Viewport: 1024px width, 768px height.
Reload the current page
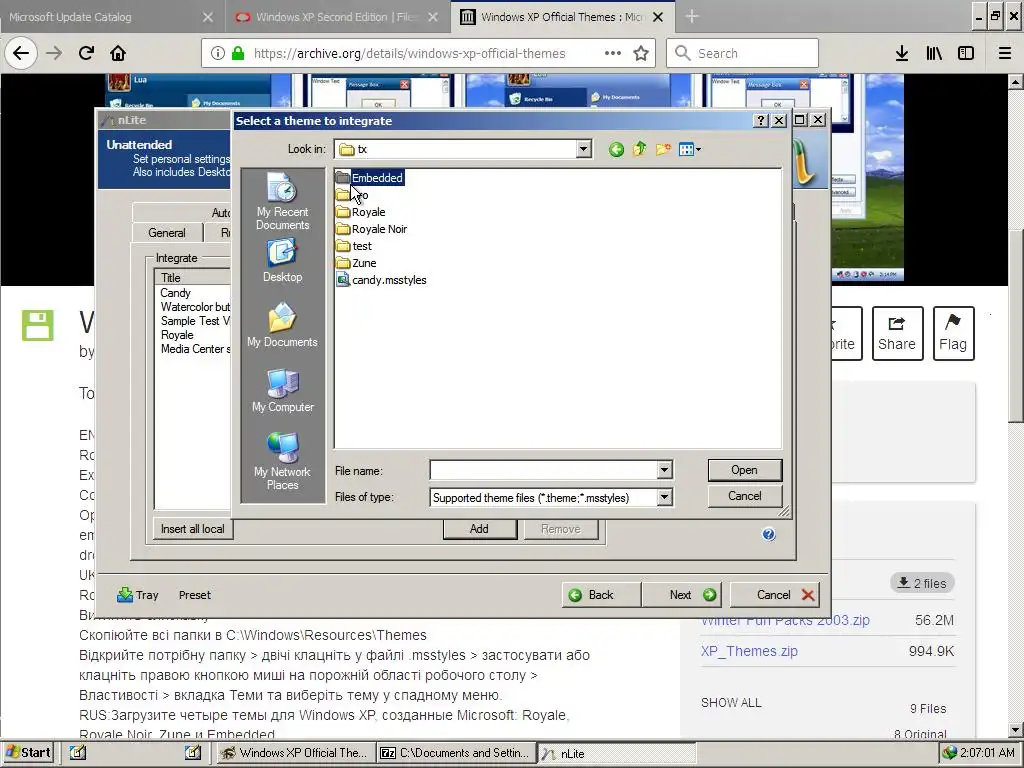tap(86, 53)
